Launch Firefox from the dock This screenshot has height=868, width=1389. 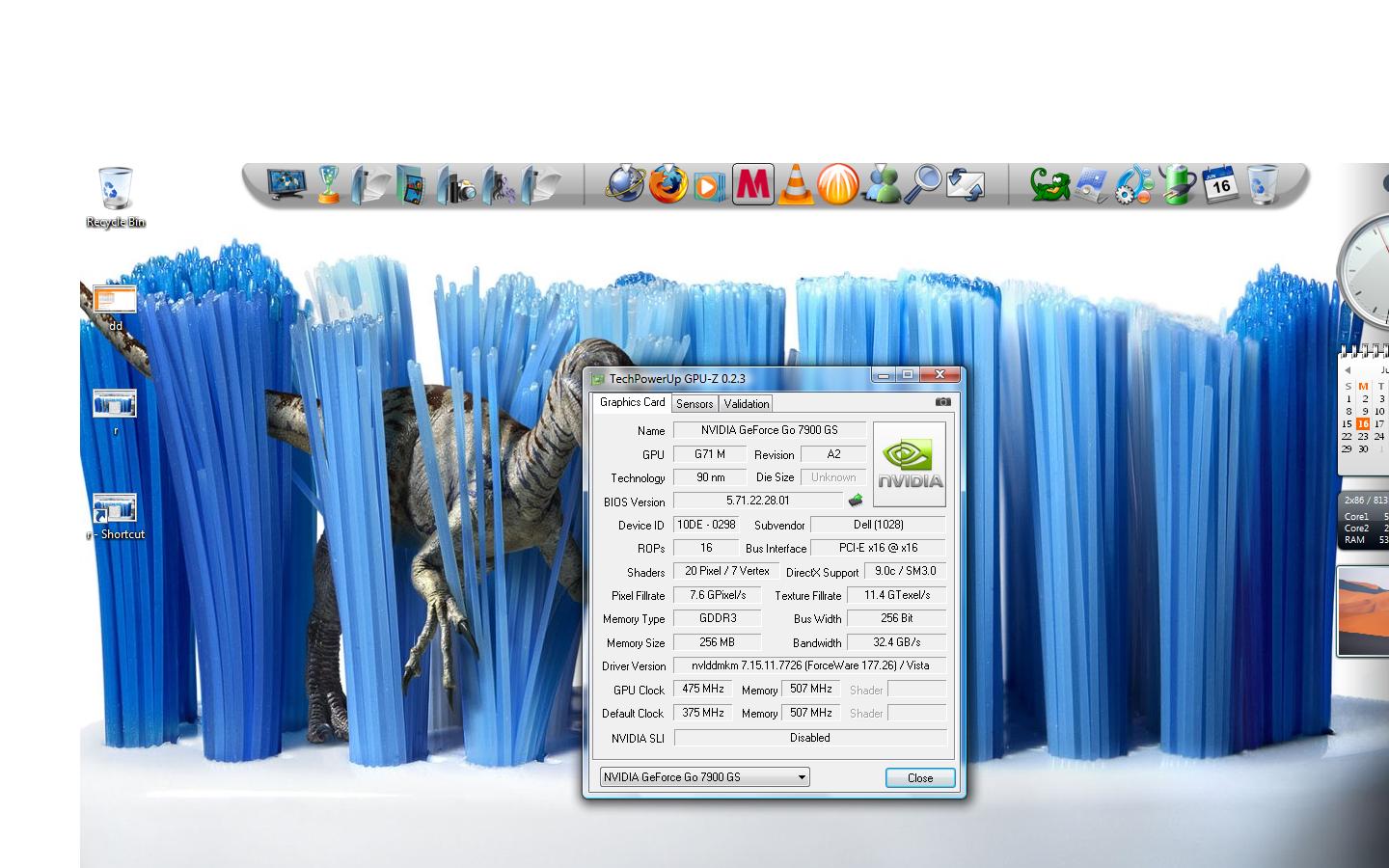[667, 183]
